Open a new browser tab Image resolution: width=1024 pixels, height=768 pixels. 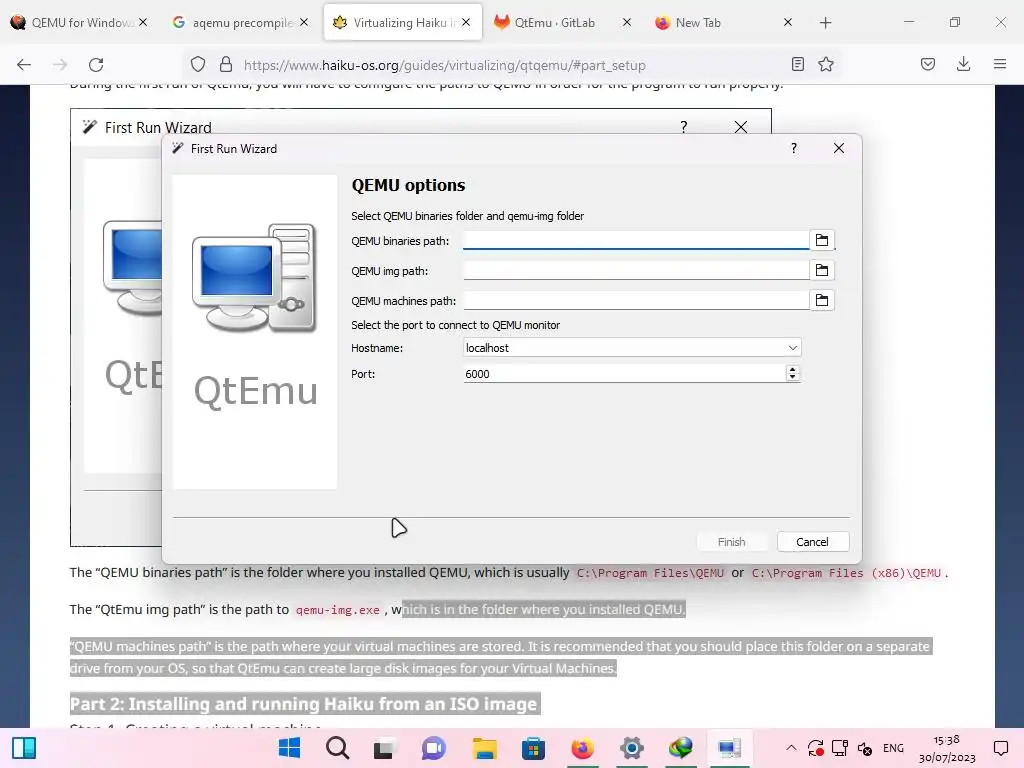tap(825, 23)
